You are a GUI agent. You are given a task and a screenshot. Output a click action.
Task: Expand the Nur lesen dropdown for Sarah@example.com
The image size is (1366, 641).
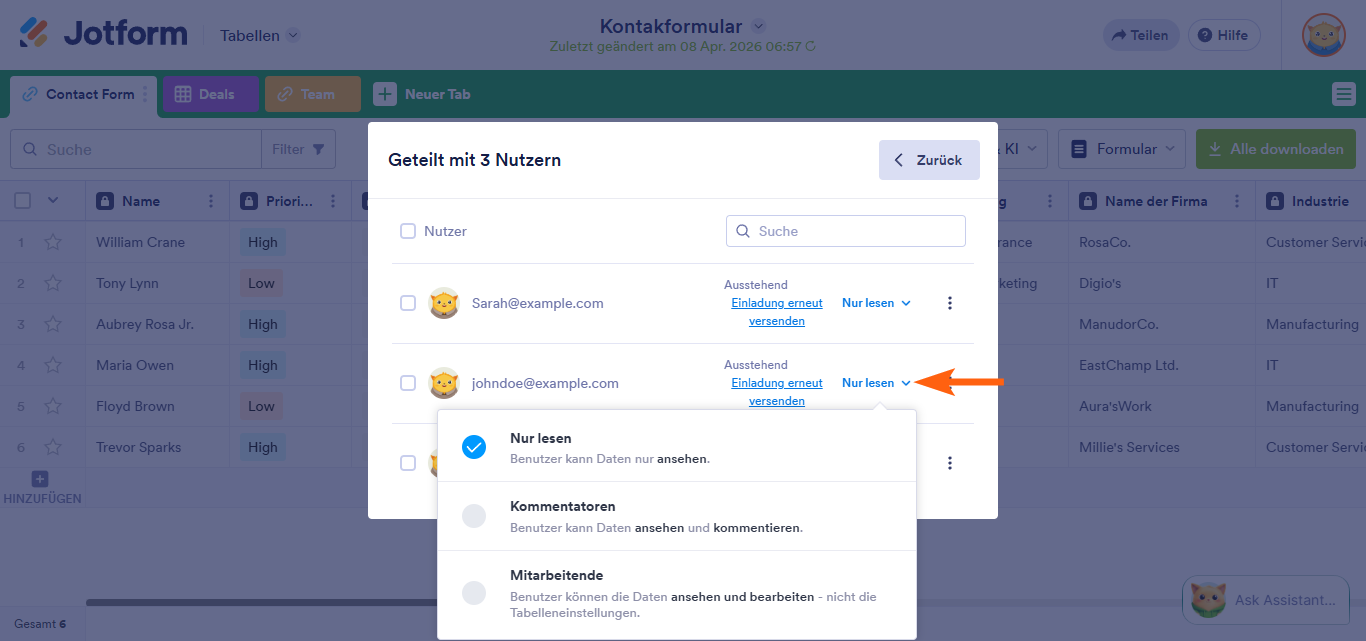(x=876, y=302)
